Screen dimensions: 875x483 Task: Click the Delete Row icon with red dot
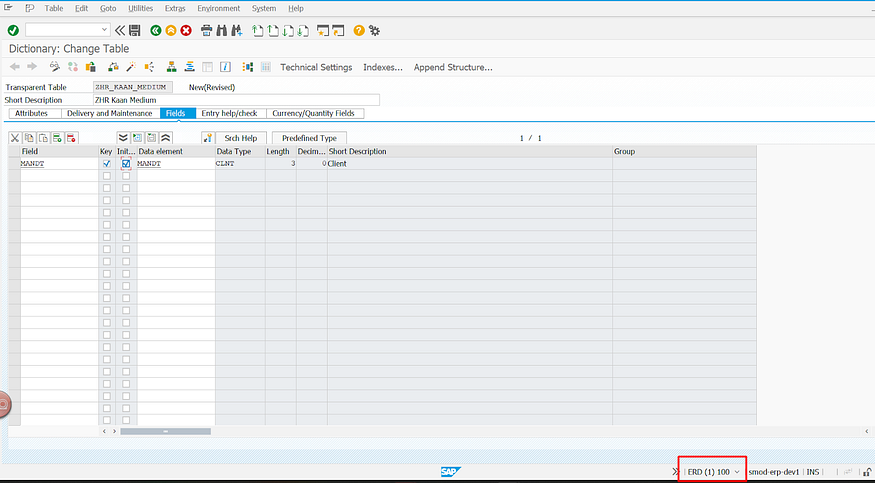(x=71, y=138)
